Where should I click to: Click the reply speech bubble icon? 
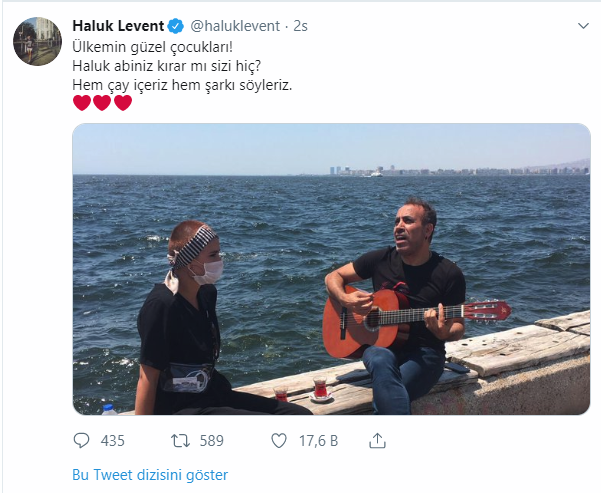point(82,440)
